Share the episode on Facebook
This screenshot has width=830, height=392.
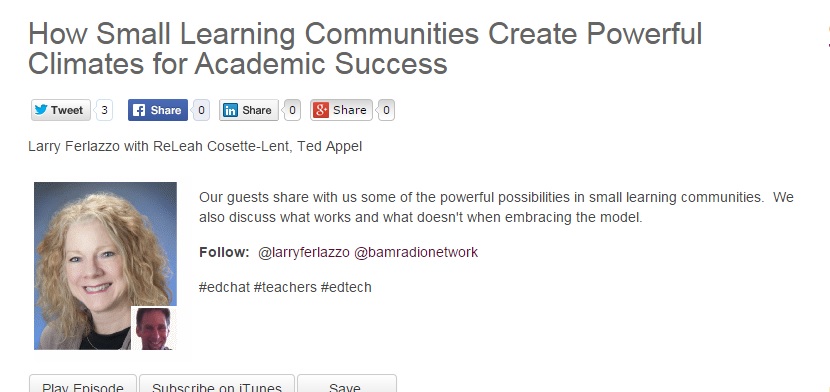(x=158, y=110)
